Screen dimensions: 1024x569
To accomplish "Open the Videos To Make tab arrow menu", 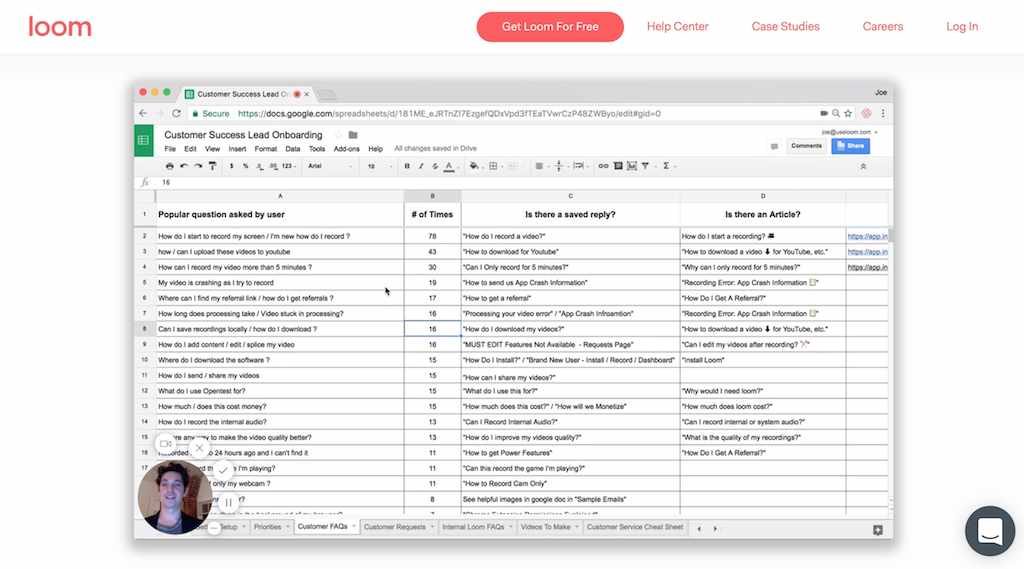I will (577, 527).
